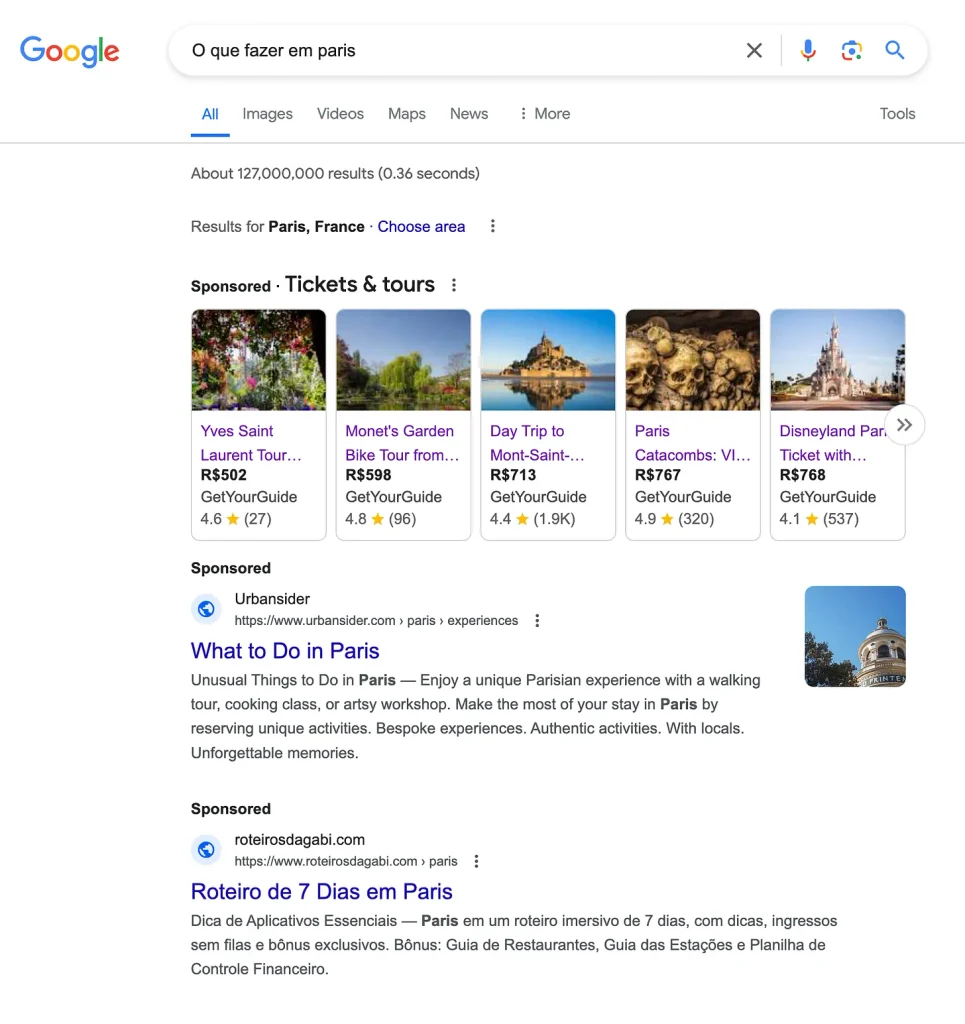The height and width of the screenshot is (1024, 965).
Task: Click the Urbansider site name
Action: pos(272,599)
